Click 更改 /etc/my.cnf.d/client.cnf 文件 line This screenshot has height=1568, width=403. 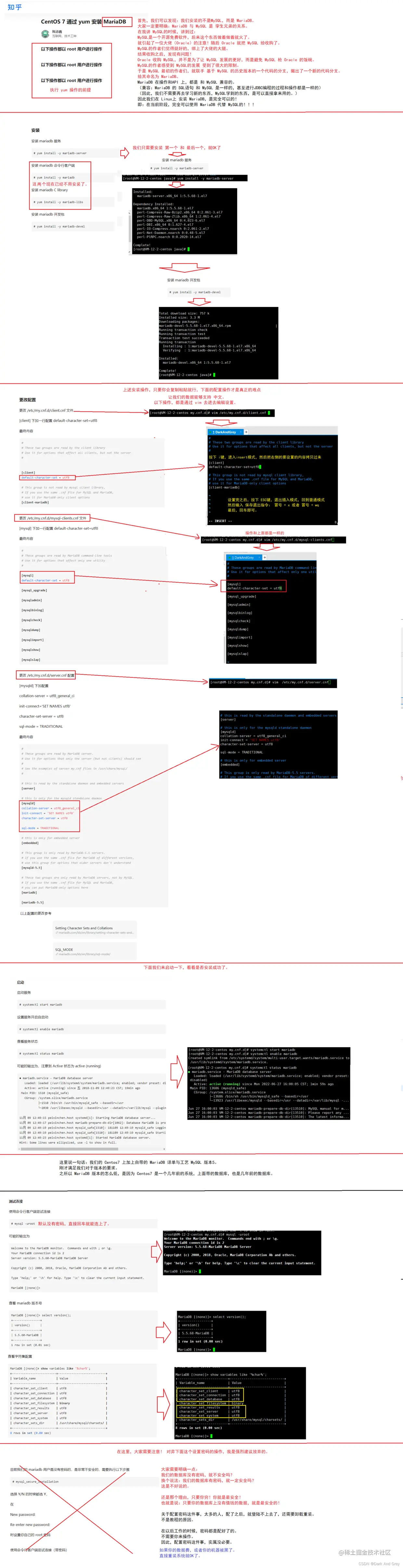click(x=45, y=410)
